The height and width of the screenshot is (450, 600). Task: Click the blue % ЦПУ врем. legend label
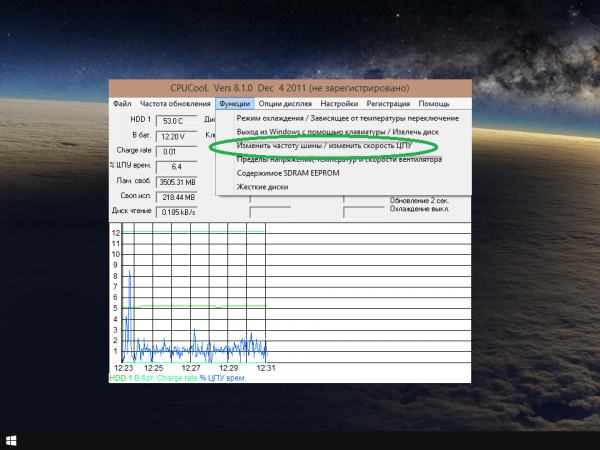tap(223, 378)
